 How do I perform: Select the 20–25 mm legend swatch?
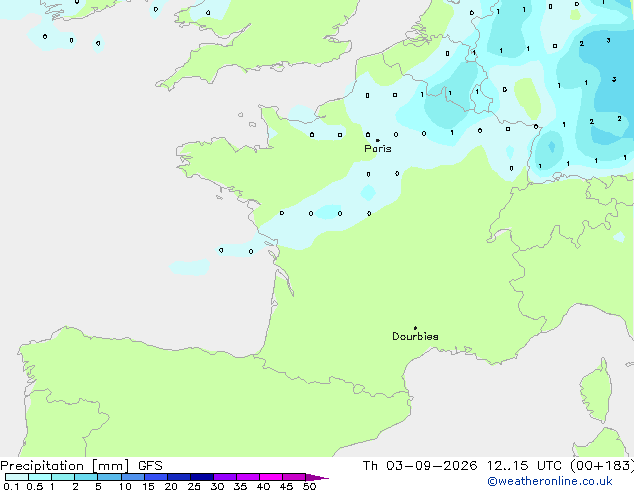(179, 477)
